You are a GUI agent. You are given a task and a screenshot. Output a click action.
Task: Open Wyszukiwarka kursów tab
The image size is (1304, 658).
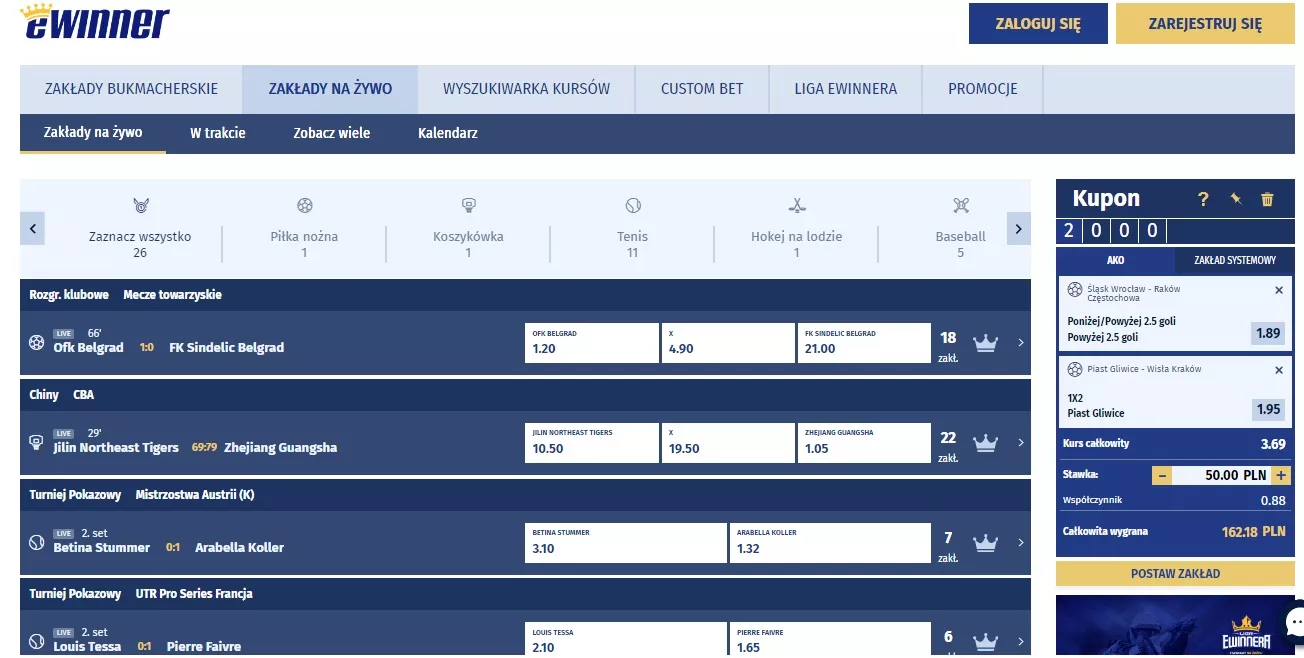point(526,89)
